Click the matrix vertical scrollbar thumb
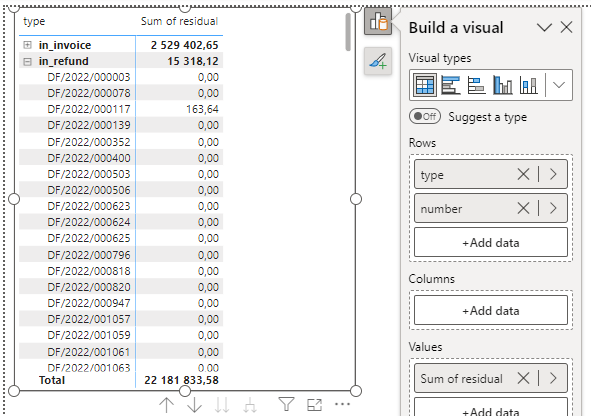 coord(348,32)
